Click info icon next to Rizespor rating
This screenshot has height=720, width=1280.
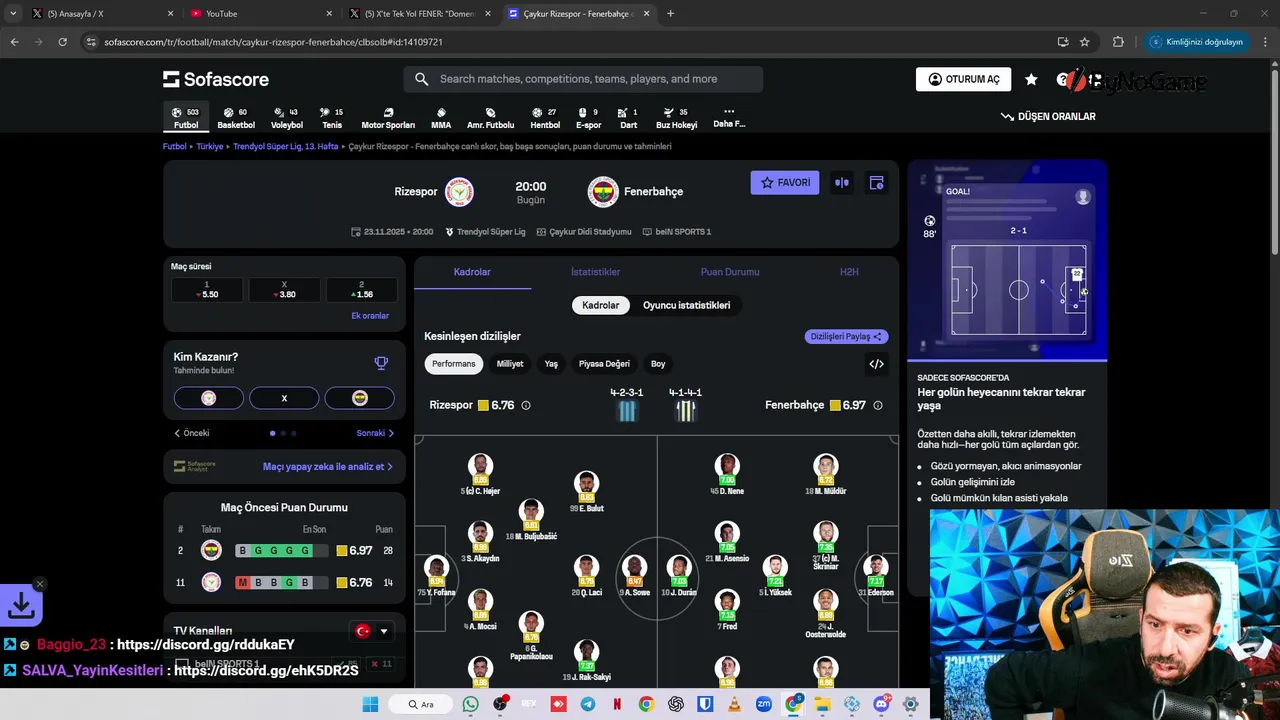coord(526,405)
